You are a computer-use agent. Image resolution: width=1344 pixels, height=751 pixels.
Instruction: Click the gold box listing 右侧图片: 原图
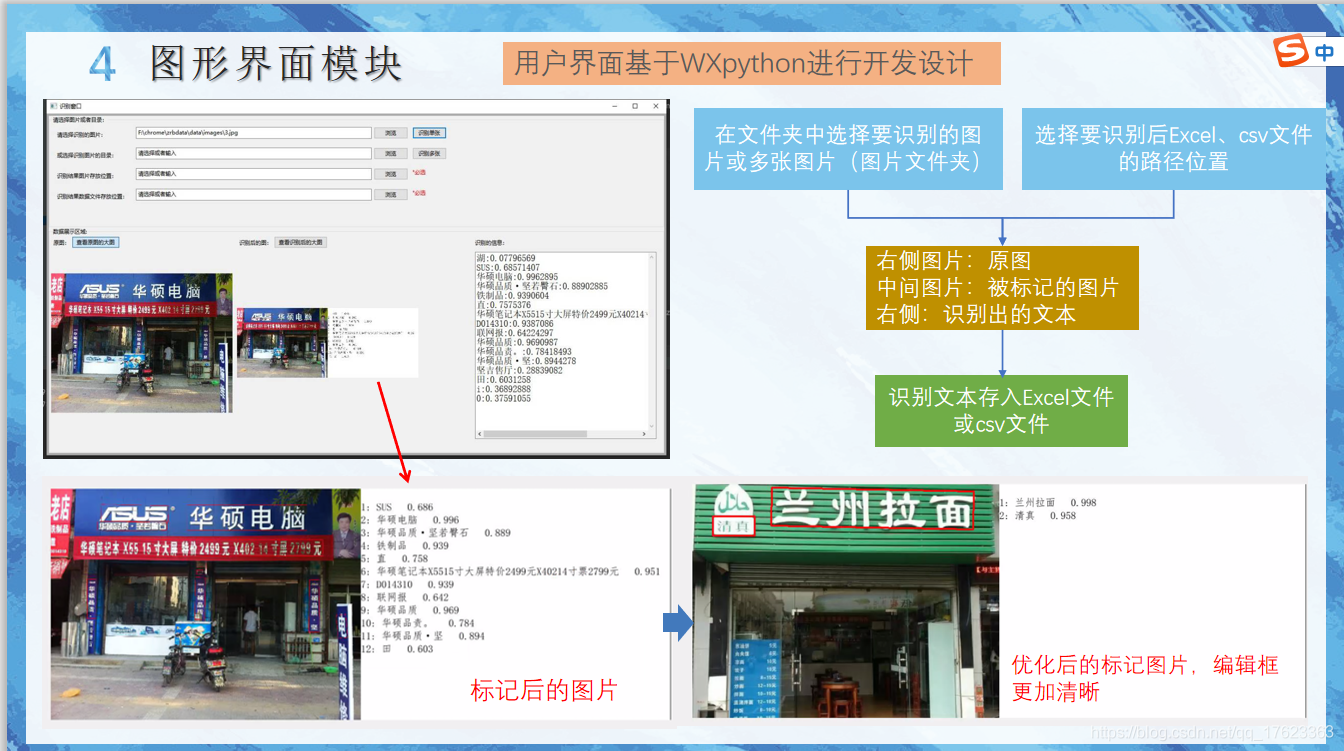[1002, 288]
